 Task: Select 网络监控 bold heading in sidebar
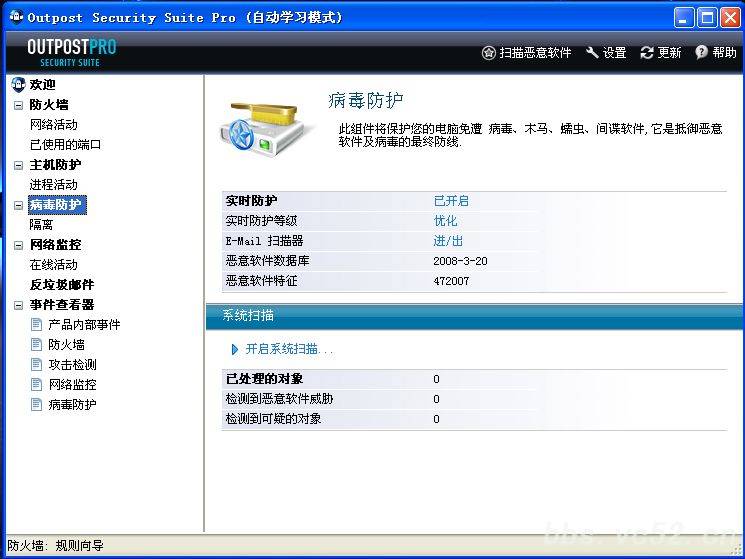[x=55, y=245]
